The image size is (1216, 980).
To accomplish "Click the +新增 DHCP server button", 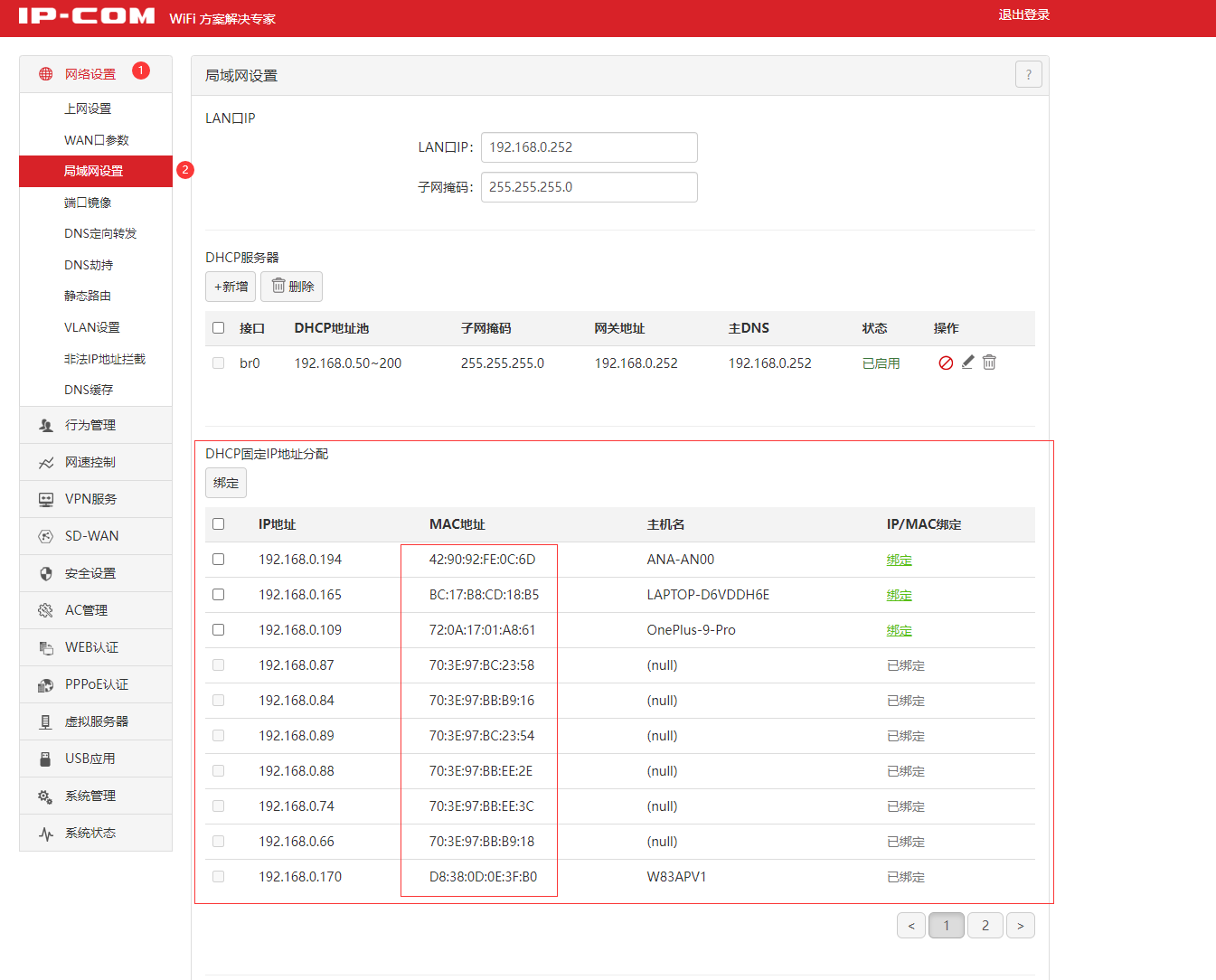I will tap(231, 287).
